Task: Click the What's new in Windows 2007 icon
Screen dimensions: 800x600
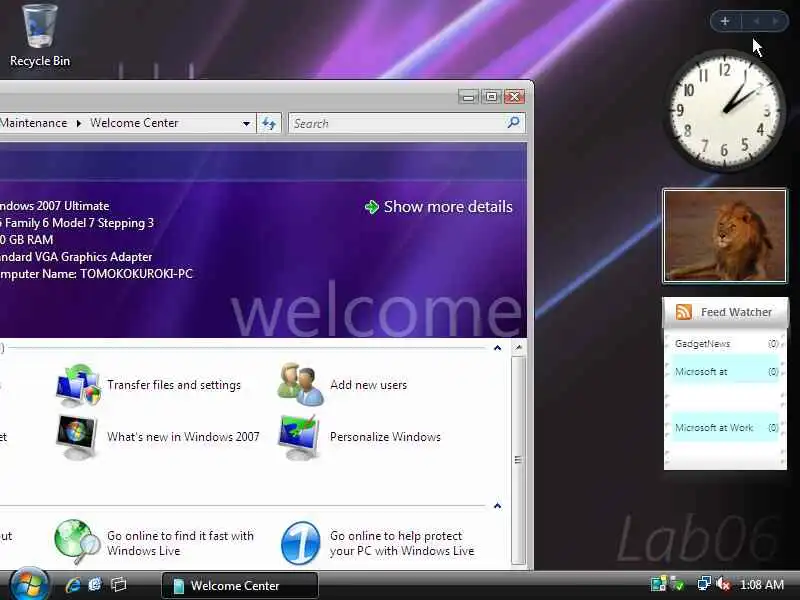Action: [77, 437]
